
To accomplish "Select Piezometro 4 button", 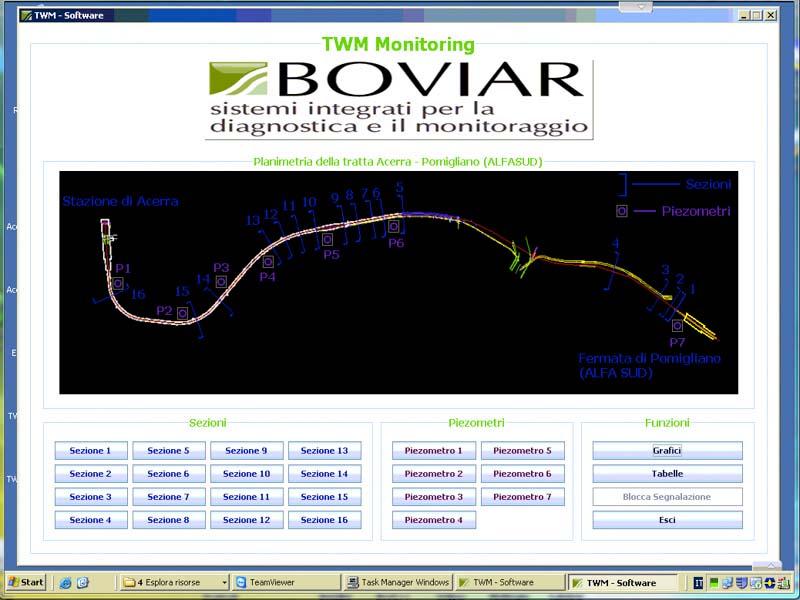I will [x=434, y=520].
